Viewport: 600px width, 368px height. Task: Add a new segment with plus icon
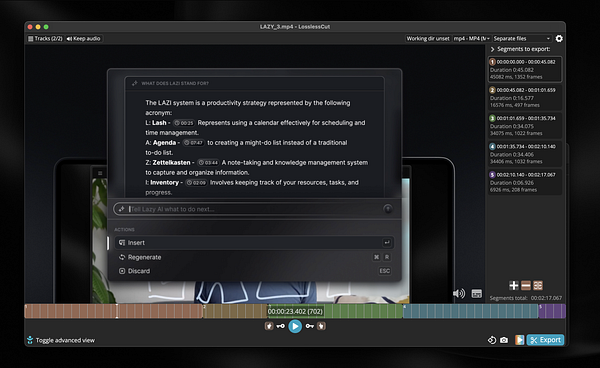click(x=514, y=285)
